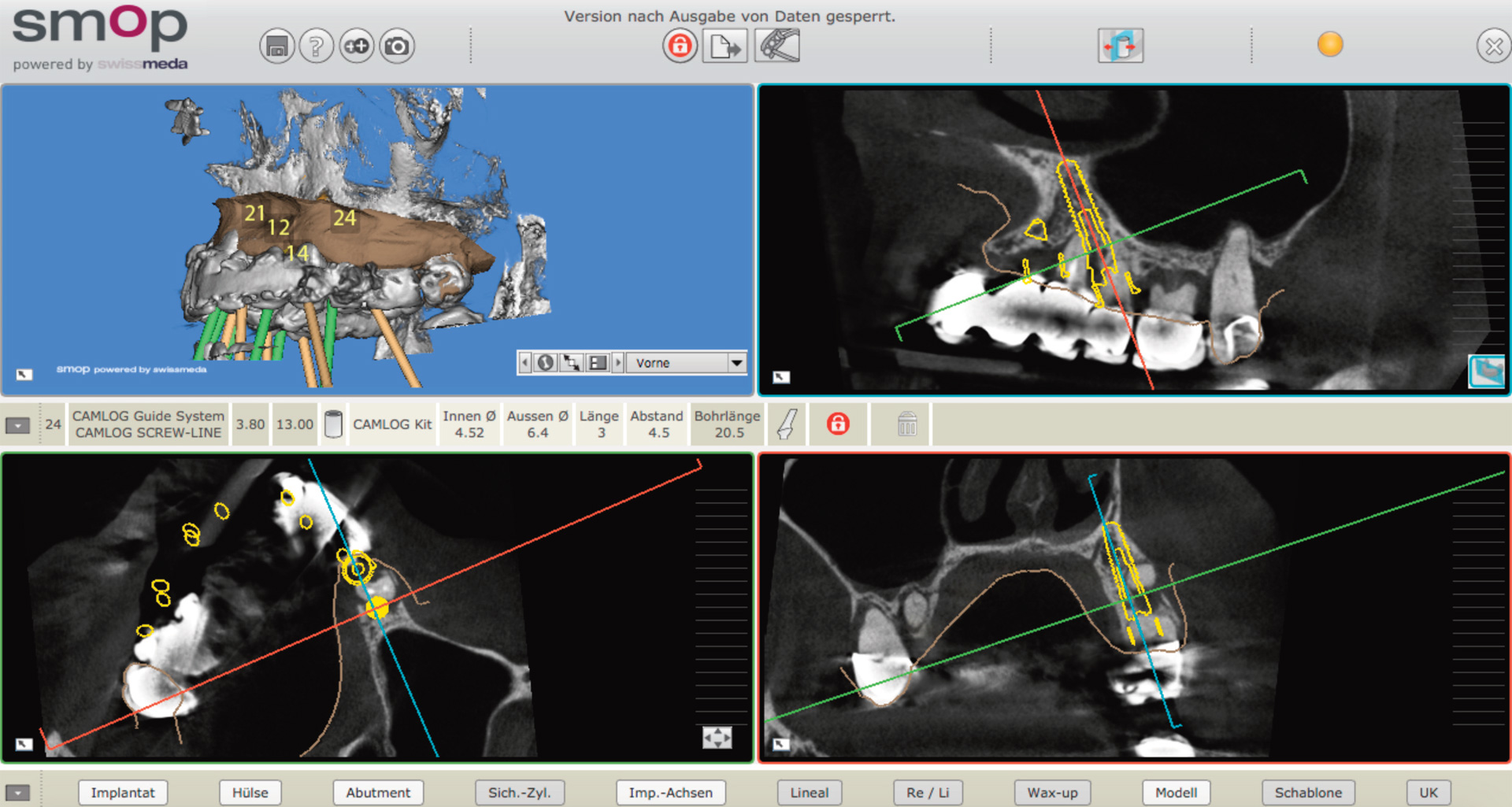Click the Wax-up button
The height and width of the screenshot is (807, 1512).
(x=1052, y=793)
